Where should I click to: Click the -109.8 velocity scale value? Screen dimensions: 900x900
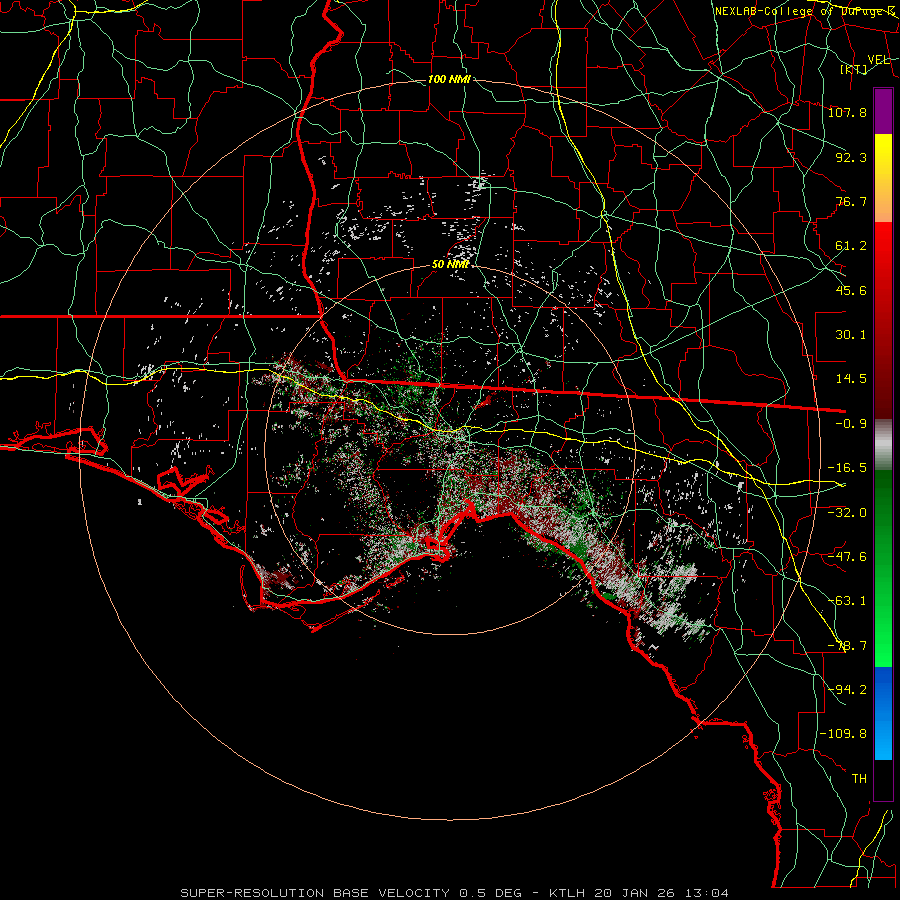843,734
